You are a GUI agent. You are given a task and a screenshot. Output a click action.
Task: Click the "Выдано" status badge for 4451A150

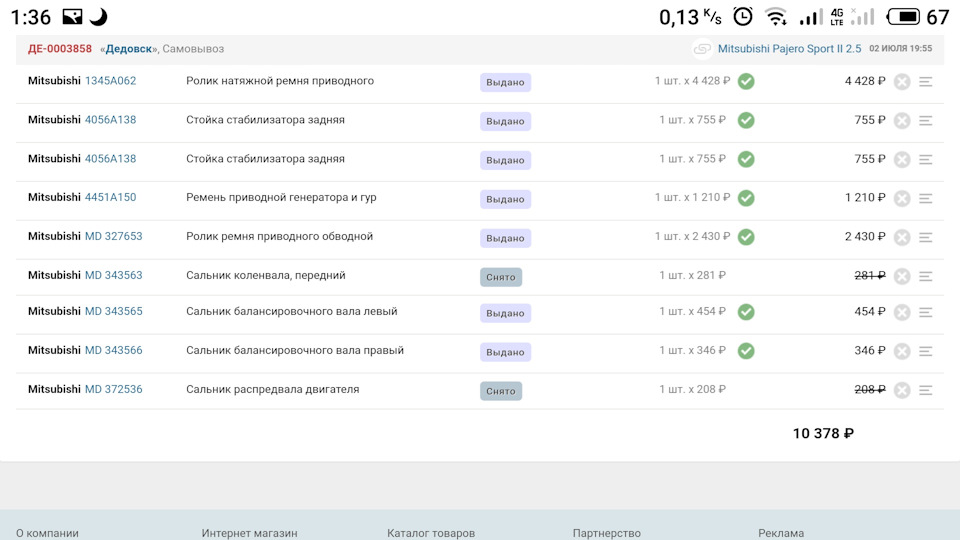505,199
